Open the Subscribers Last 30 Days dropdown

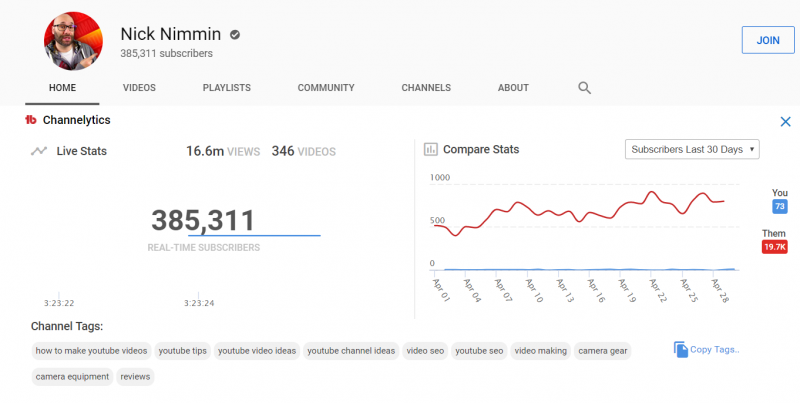click(x=692, y=149)
